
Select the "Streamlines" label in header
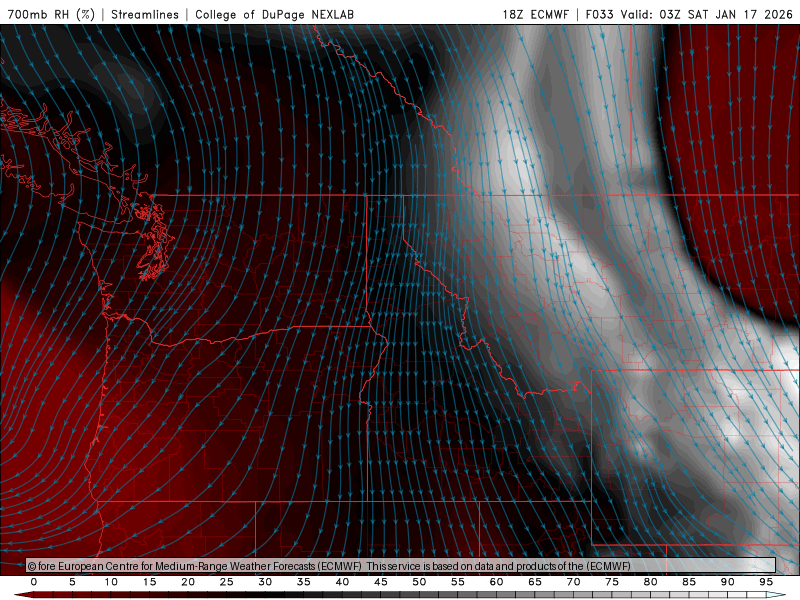pyautogui.click(x=145, y=14)
